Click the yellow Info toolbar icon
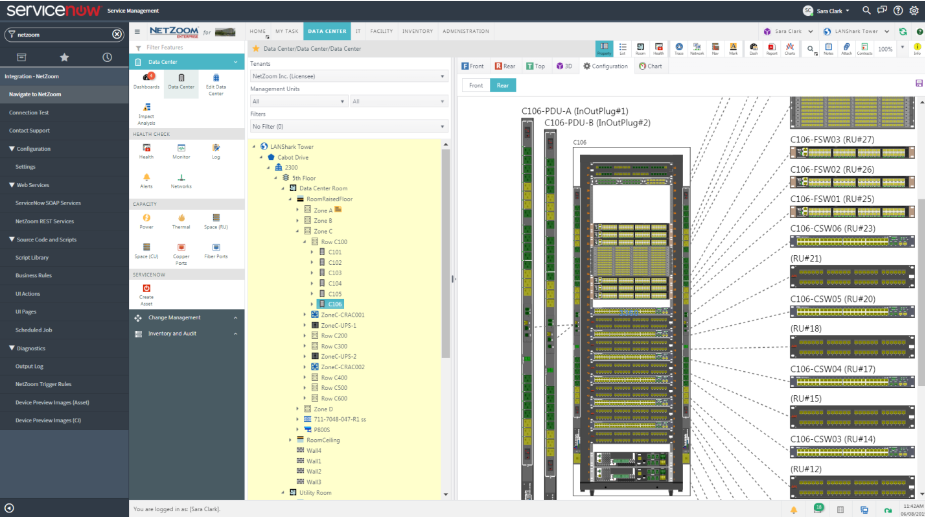This screenshot has height=517, width=925. point(917,48)
